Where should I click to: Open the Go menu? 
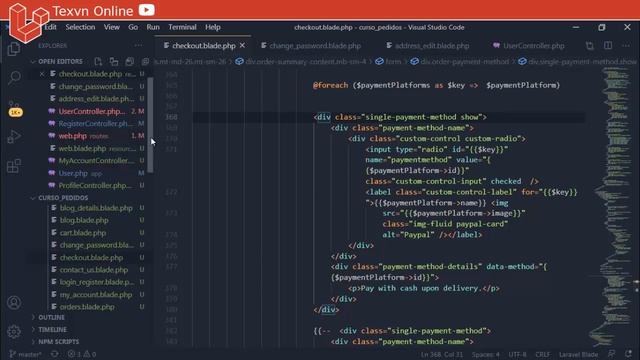[133, 27]
